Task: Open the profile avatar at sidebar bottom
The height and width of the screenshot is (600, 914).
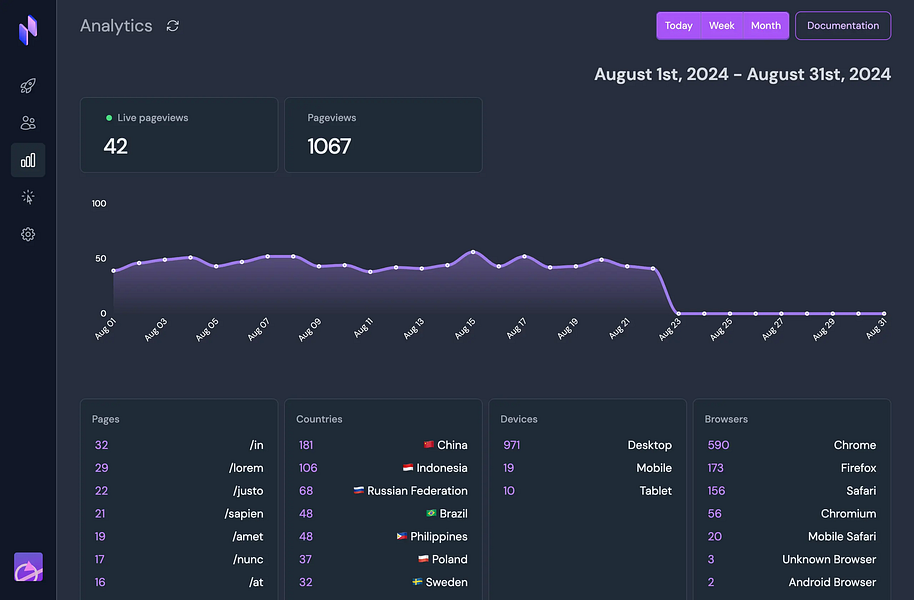Action: click(x=27, y=567)
